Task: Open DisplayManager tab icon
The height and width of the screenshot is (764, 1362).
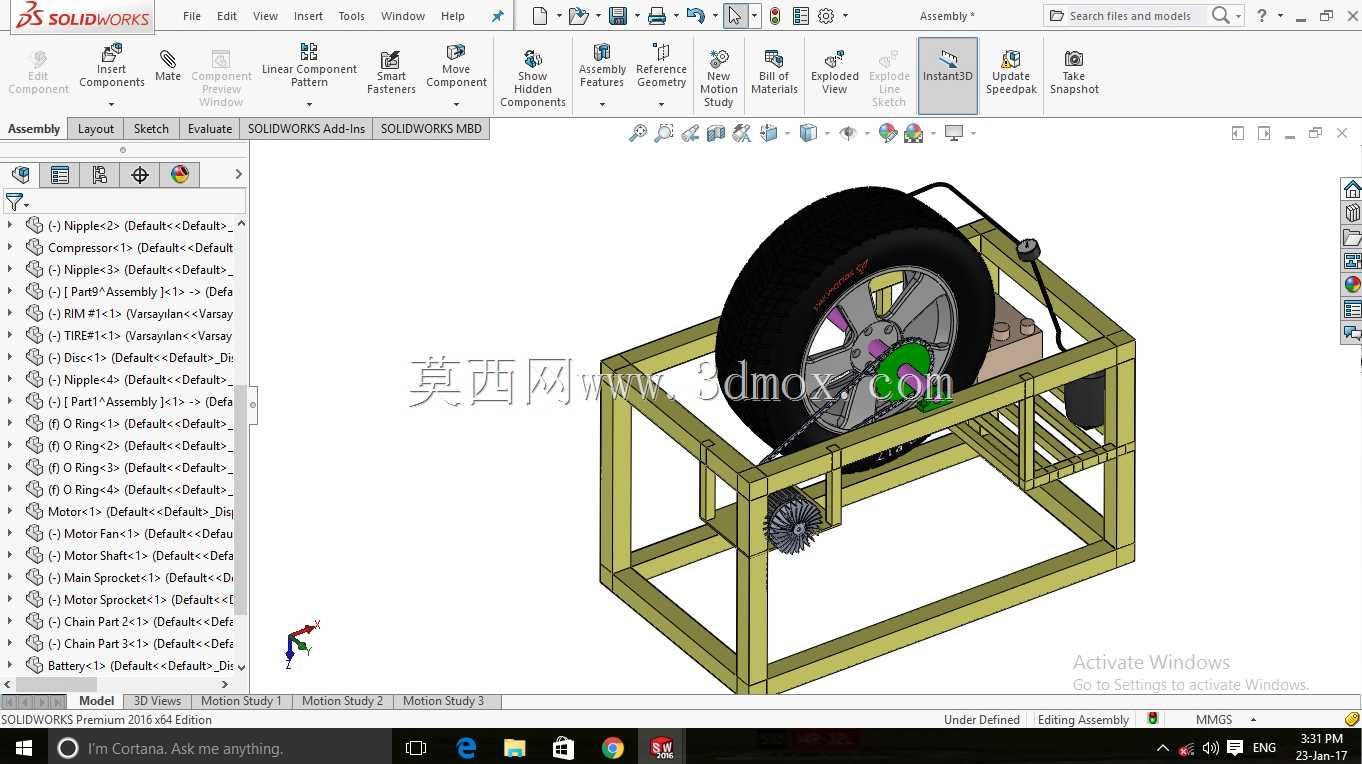Action: coord(180,175)
